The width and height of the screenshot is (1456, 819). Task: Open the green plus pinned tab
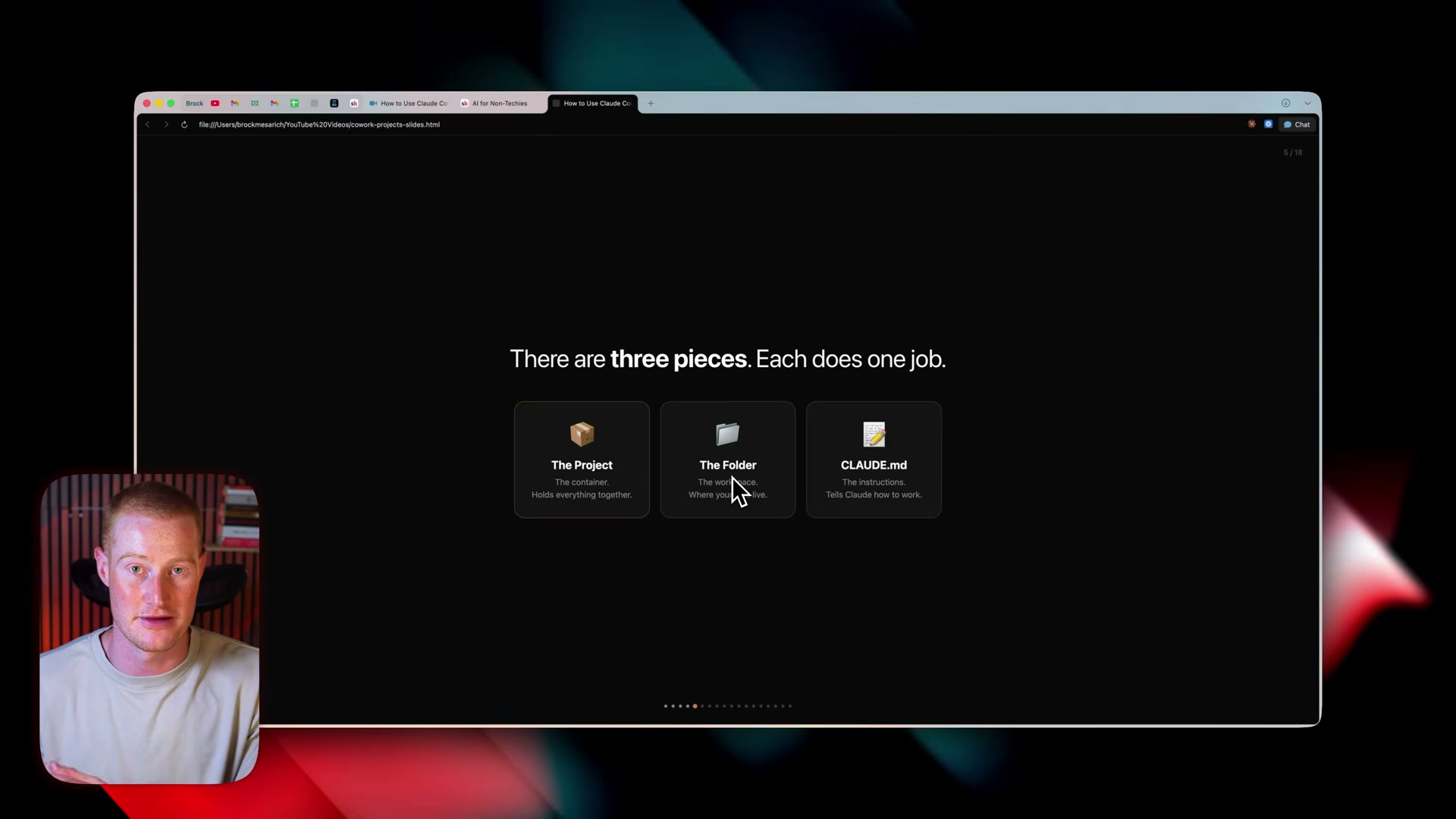pyautogui.click(x=294, y=103)
